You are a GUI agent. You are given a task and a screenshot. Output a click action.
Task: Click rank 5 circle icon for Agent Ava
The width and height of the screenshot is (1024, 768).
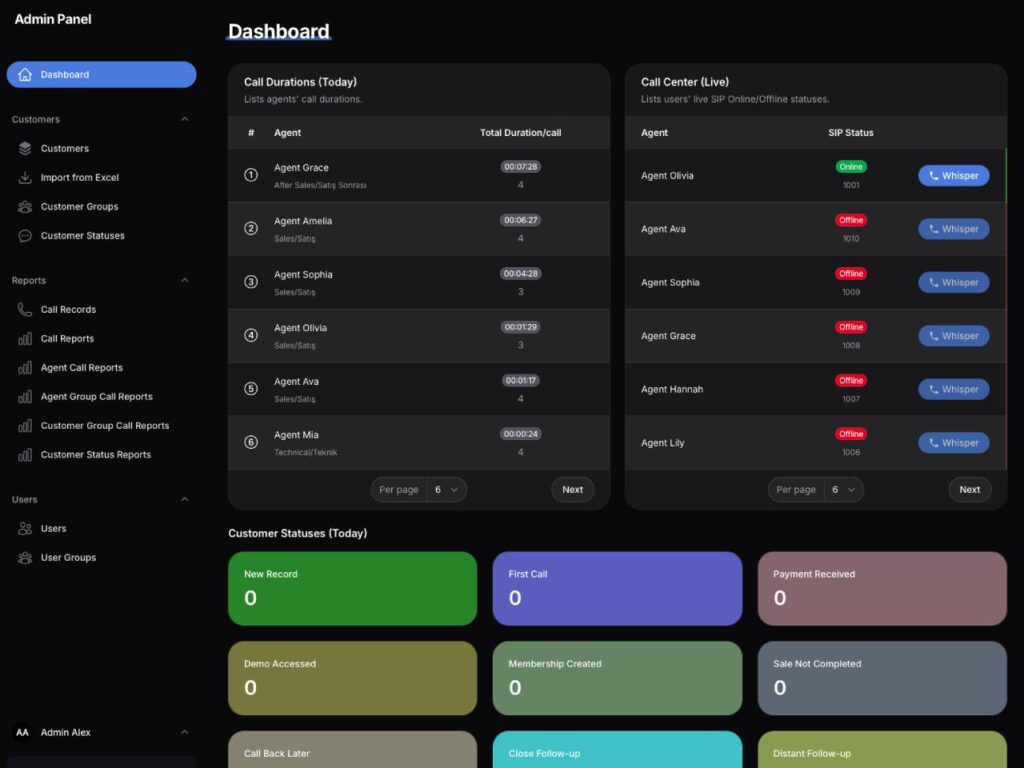(x=251, y=389)
